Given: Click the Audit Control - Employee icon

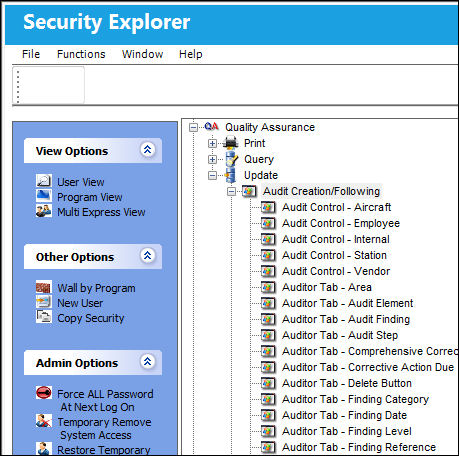Looking at the screenshot, I should coord(268,223).
